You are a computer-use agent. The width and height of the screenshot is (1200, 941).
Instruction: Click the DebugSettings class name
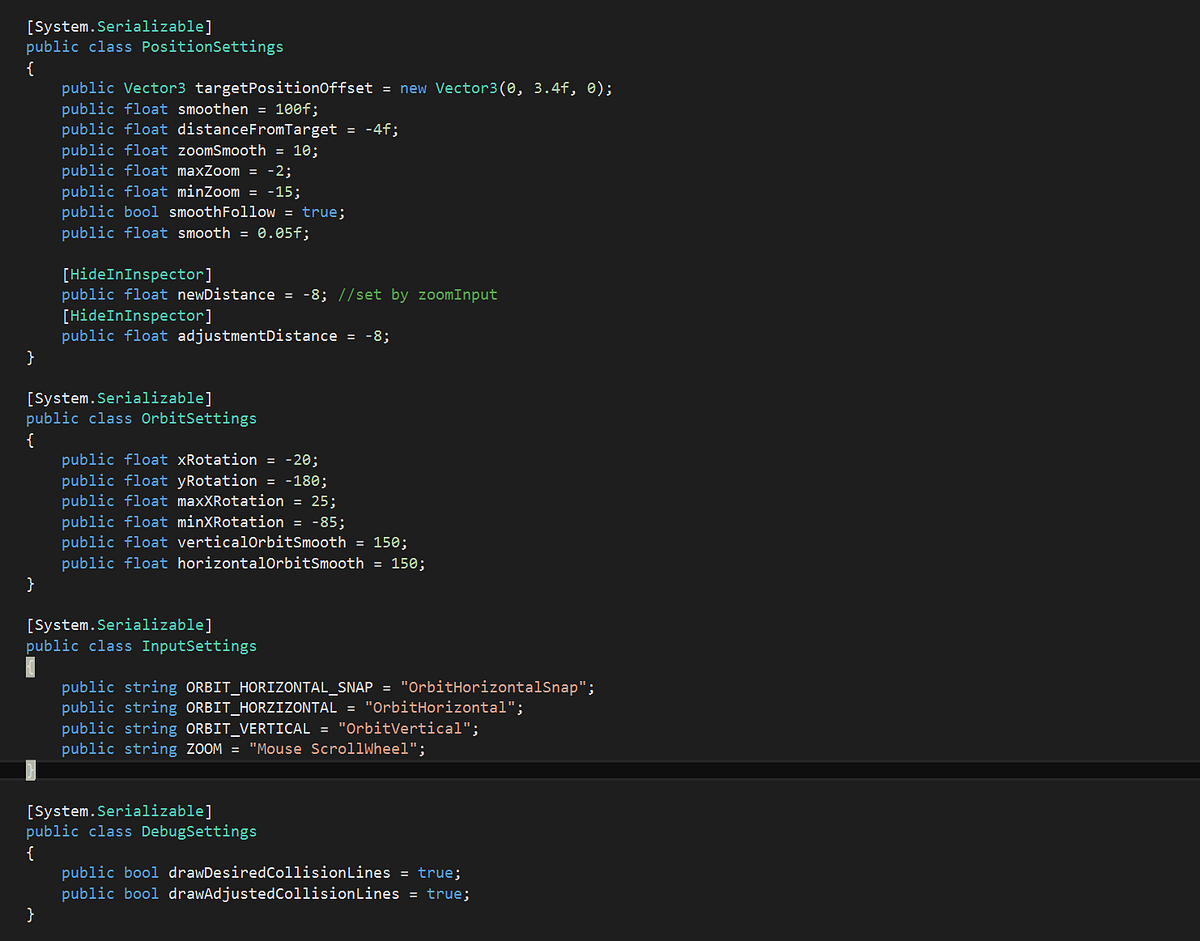pos(198,831)
